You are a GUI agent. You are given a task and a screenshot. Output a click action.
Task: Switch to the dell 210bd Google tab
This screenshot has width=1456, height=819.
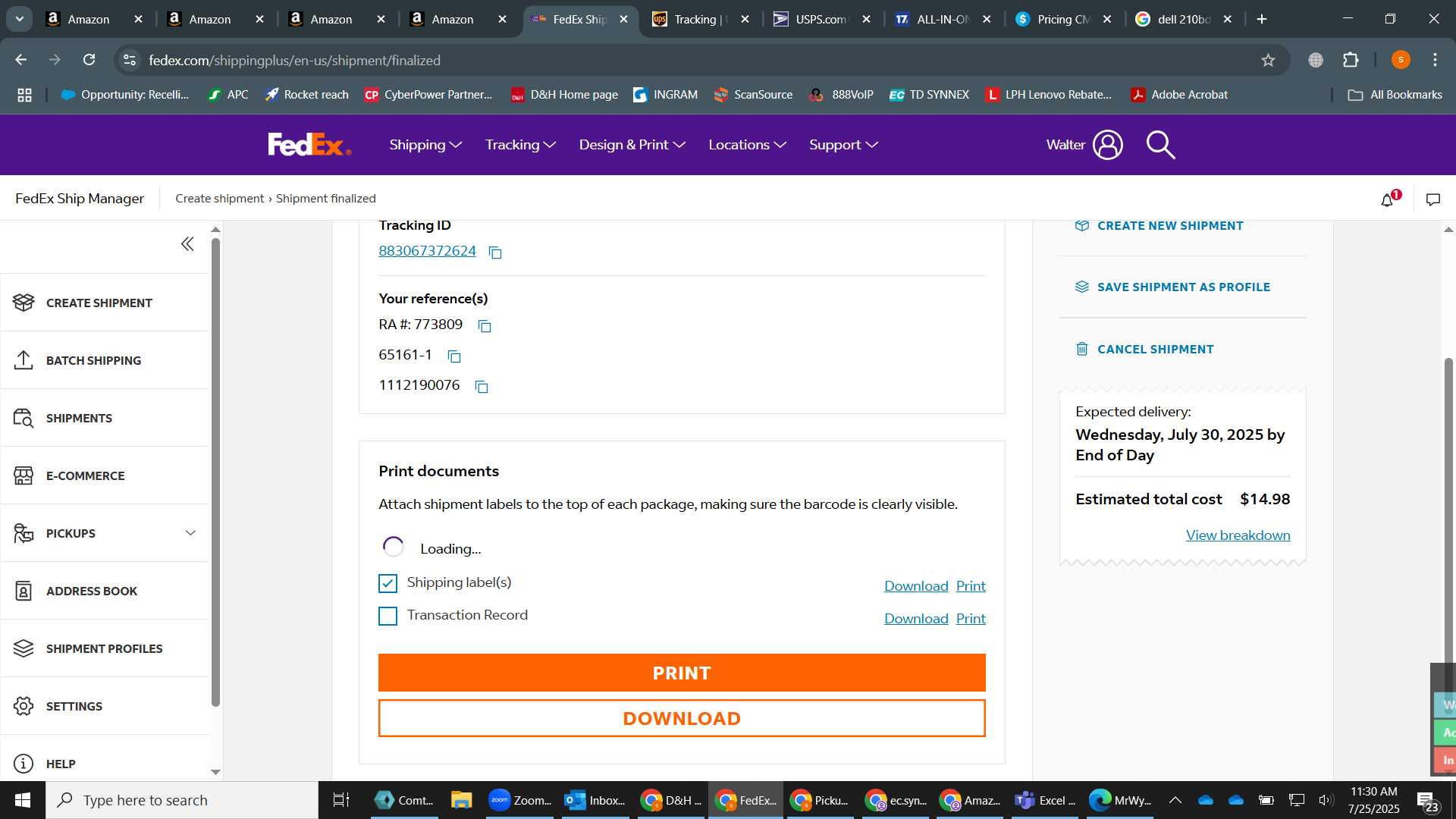(1185, 19)
